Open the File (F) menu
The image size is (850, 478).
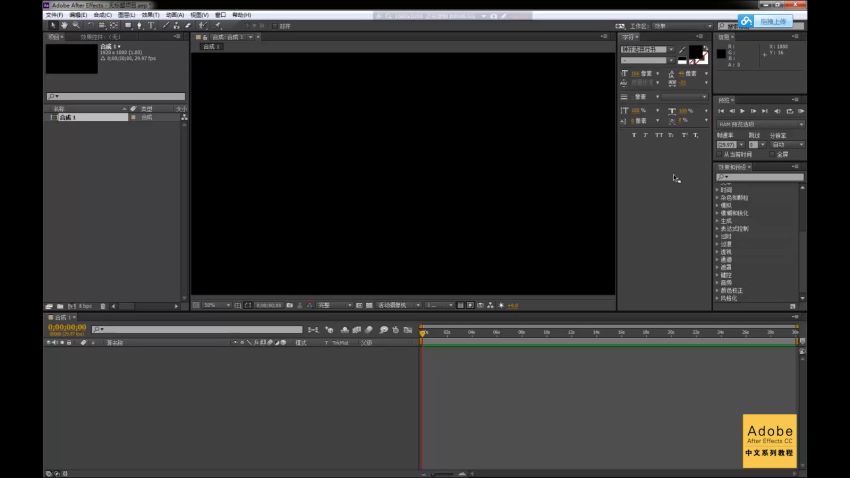pyautogui.click(x=54, y=15)
